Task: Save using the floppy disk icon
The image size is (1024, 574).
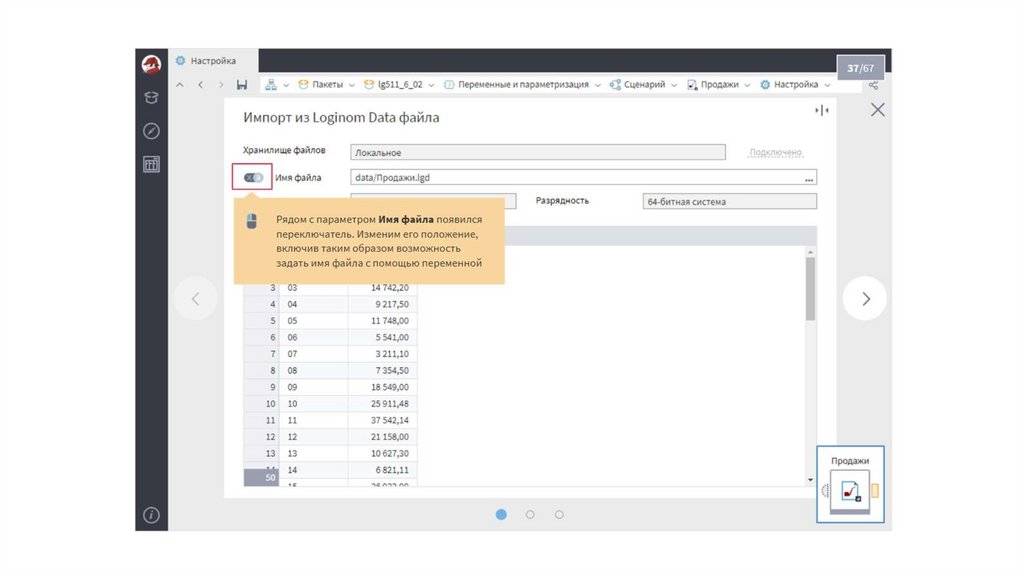Action: click(242, 85)
